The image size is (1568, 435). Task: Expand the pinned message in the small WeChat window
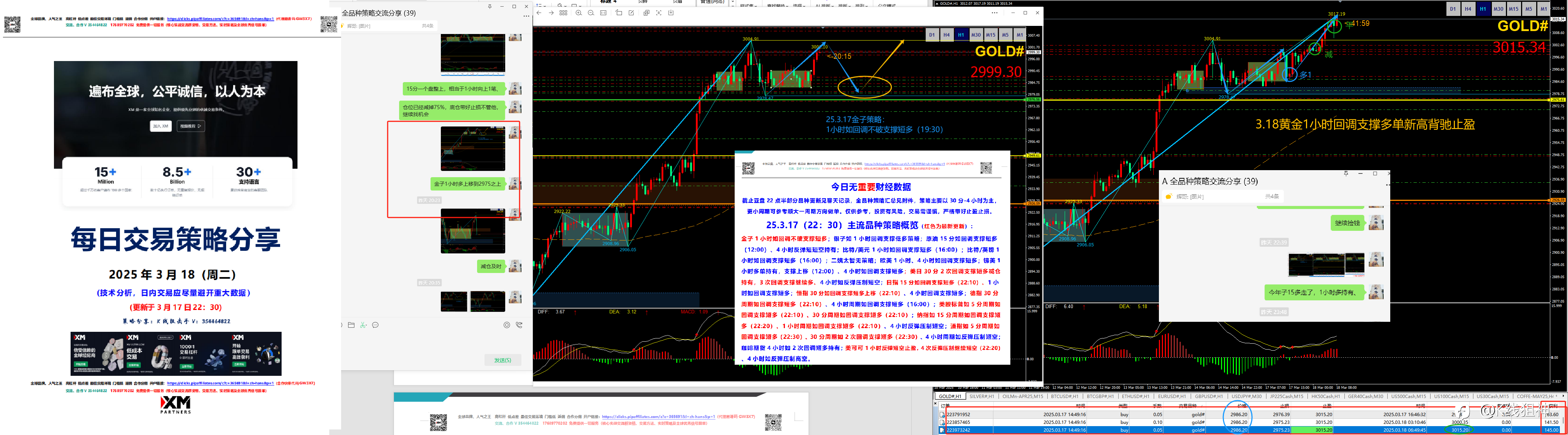point(1223,196)
